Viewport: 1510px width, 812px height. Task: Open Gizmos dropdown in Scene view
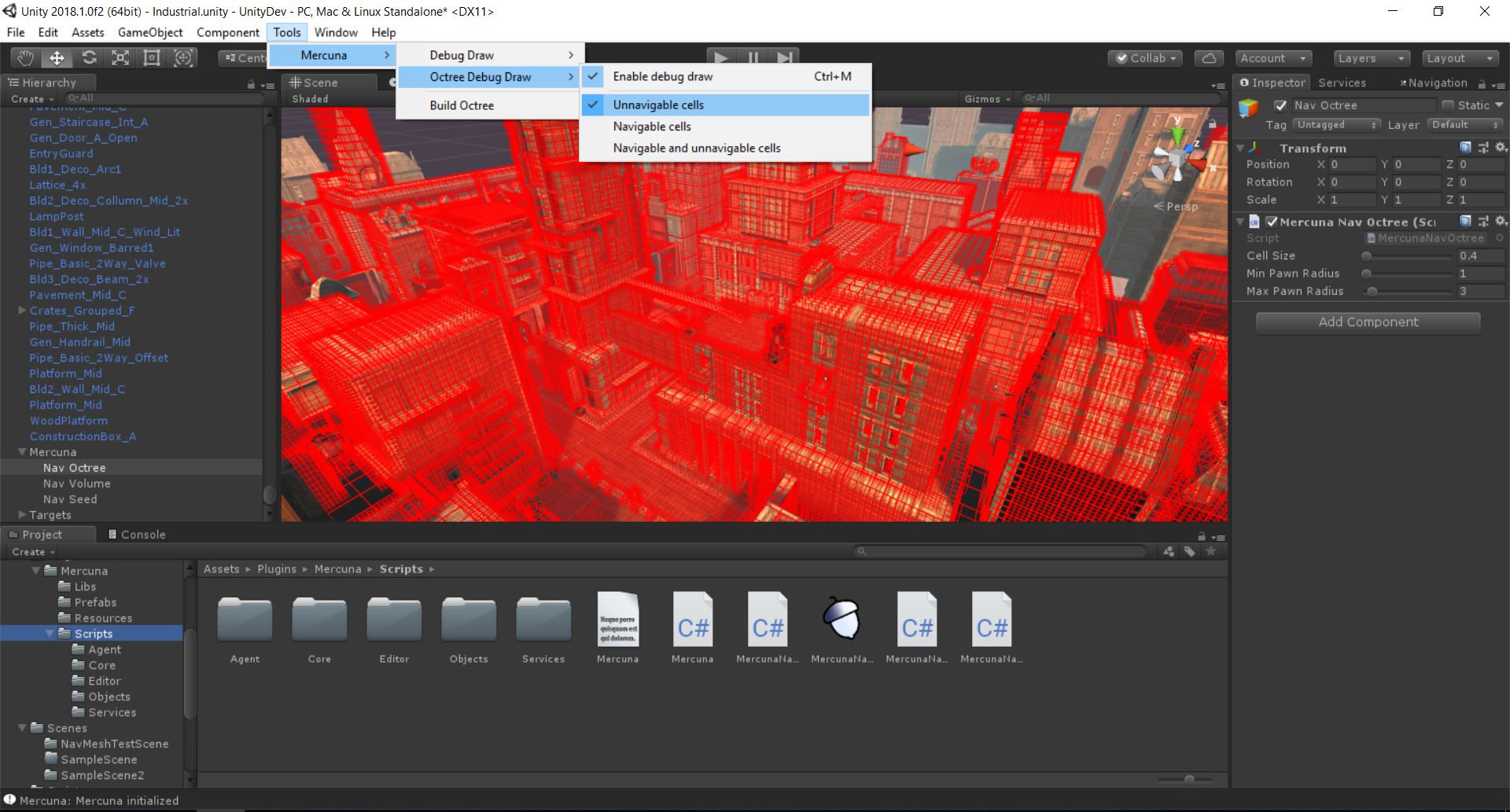click(987, 99)
